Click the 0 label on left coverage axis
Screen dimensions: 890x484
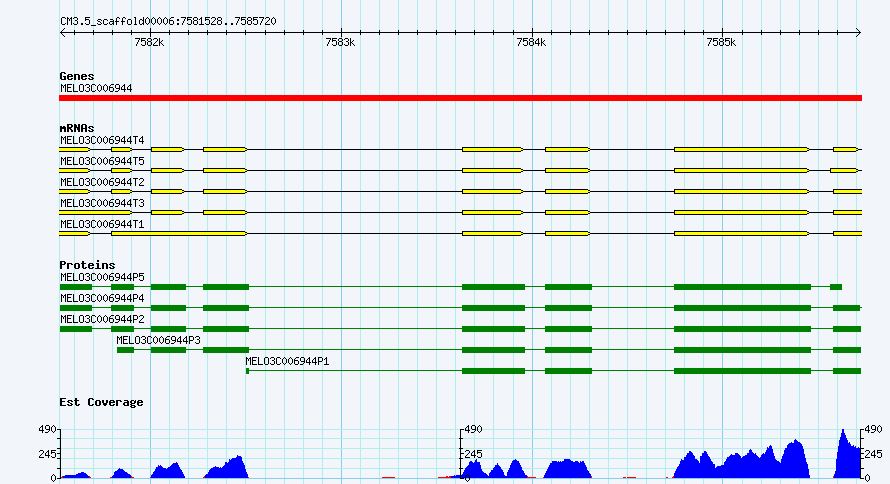53,478
